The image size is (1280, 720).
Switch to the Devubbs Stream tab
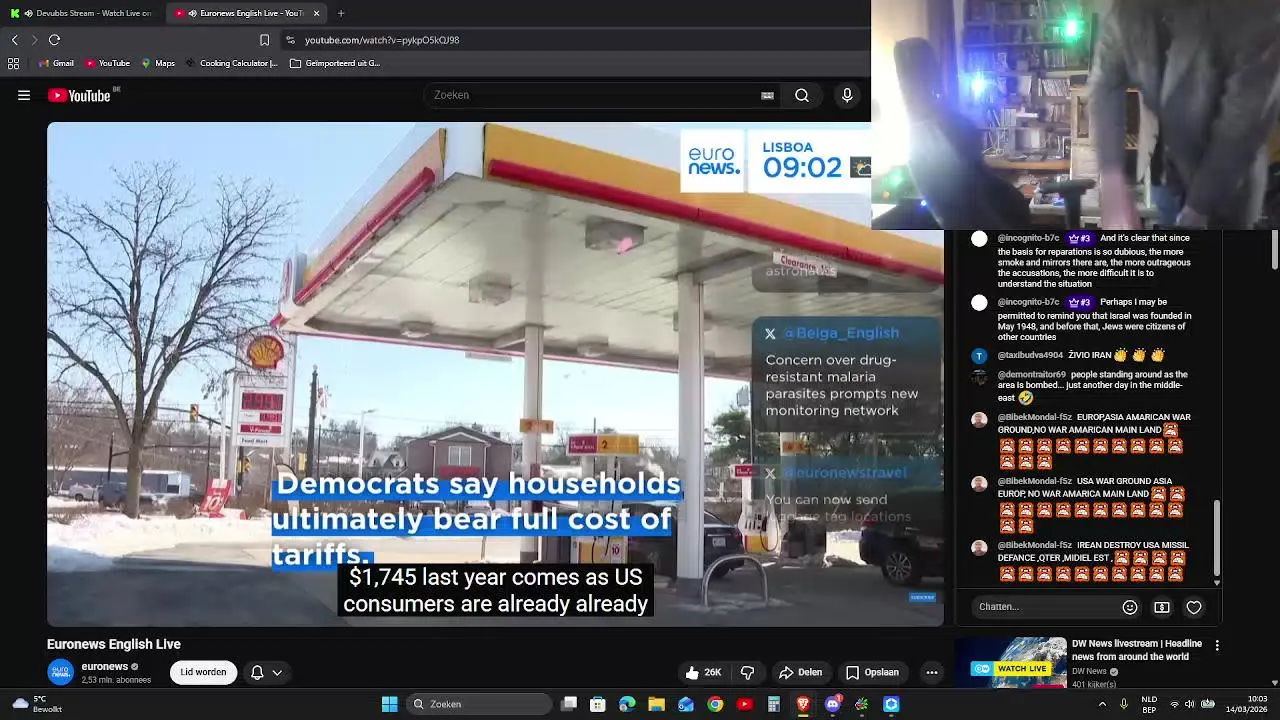[x=82, y=13]
